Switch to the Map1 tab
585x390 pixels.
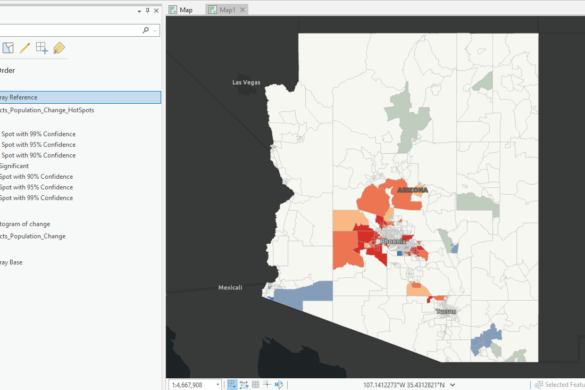[222, 10]
